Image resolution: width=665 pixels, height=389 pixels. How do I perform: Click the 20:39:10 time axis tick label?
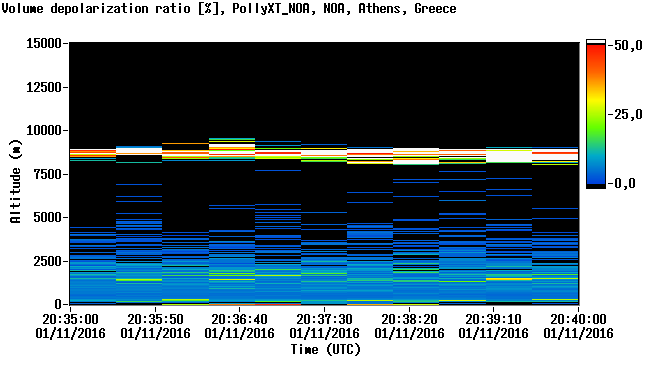pyautogui.click(x=494, y=319)
